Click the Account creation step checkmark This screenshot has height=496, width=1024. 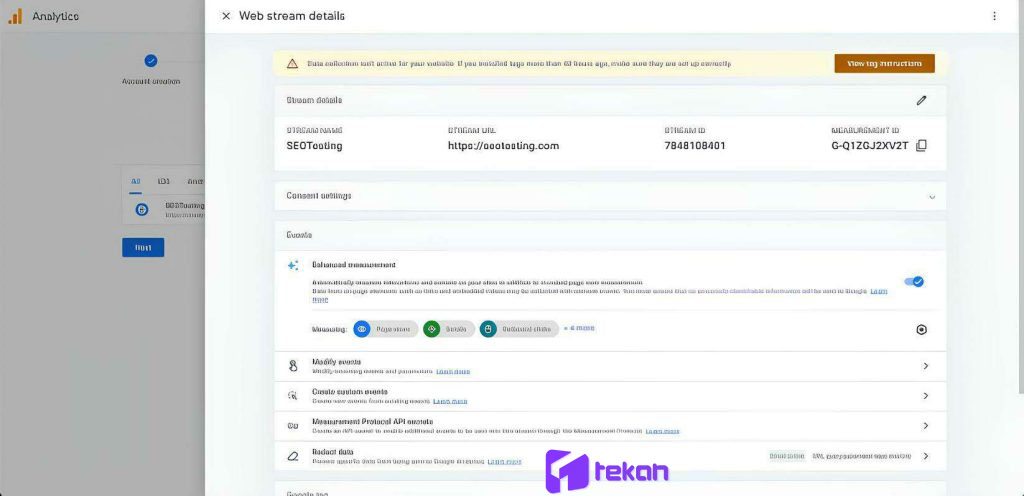tap(151, 61)
